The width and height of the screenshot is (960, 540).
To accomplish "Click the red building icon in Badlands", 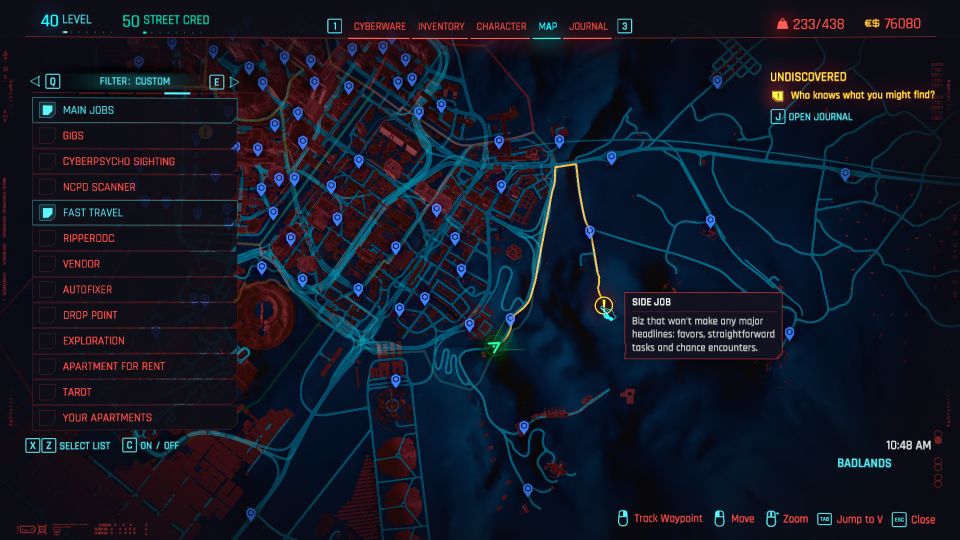I will pos(628,396).
